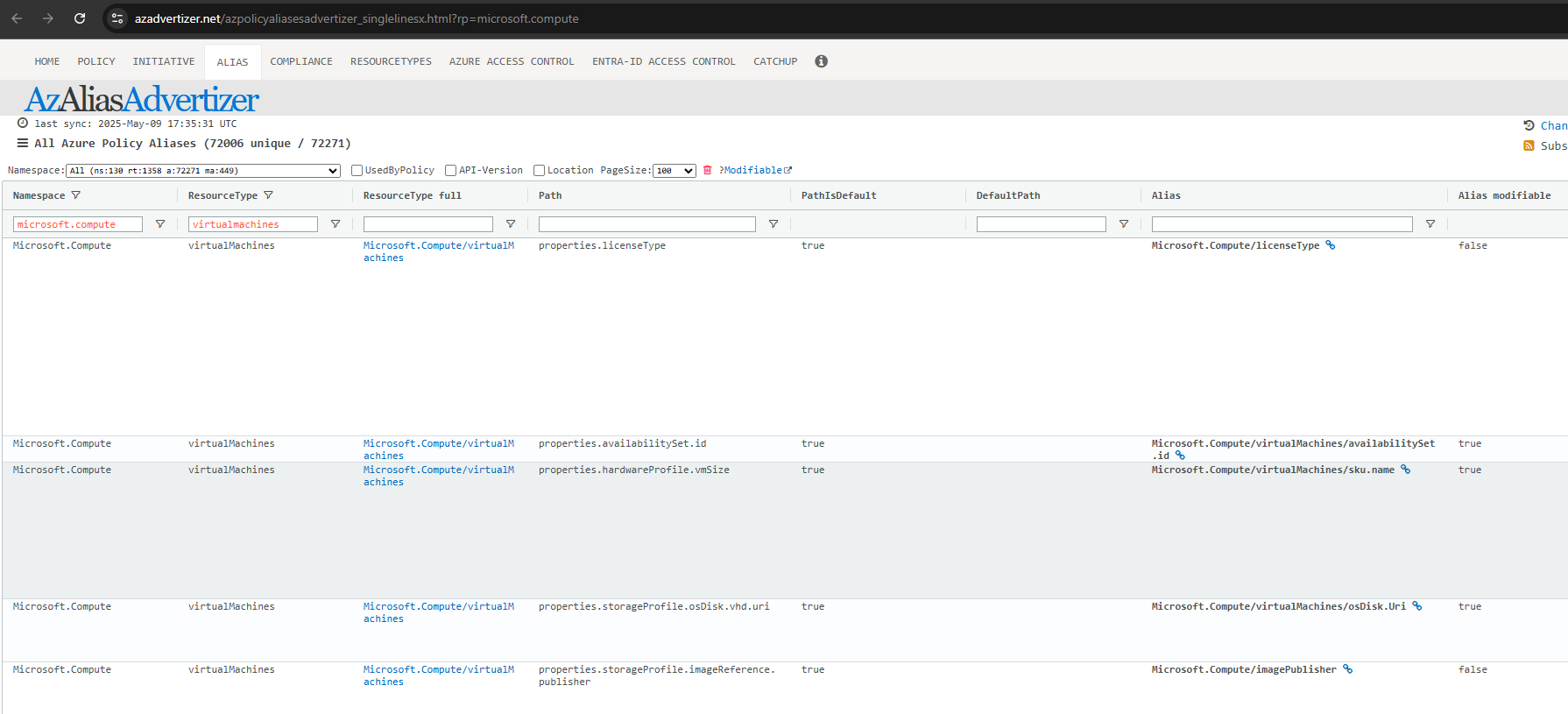Image resolution: width=1568 pixels, height=714 pixels.
Task: Open the CATCHUP menu item
Action: [775, 61]
